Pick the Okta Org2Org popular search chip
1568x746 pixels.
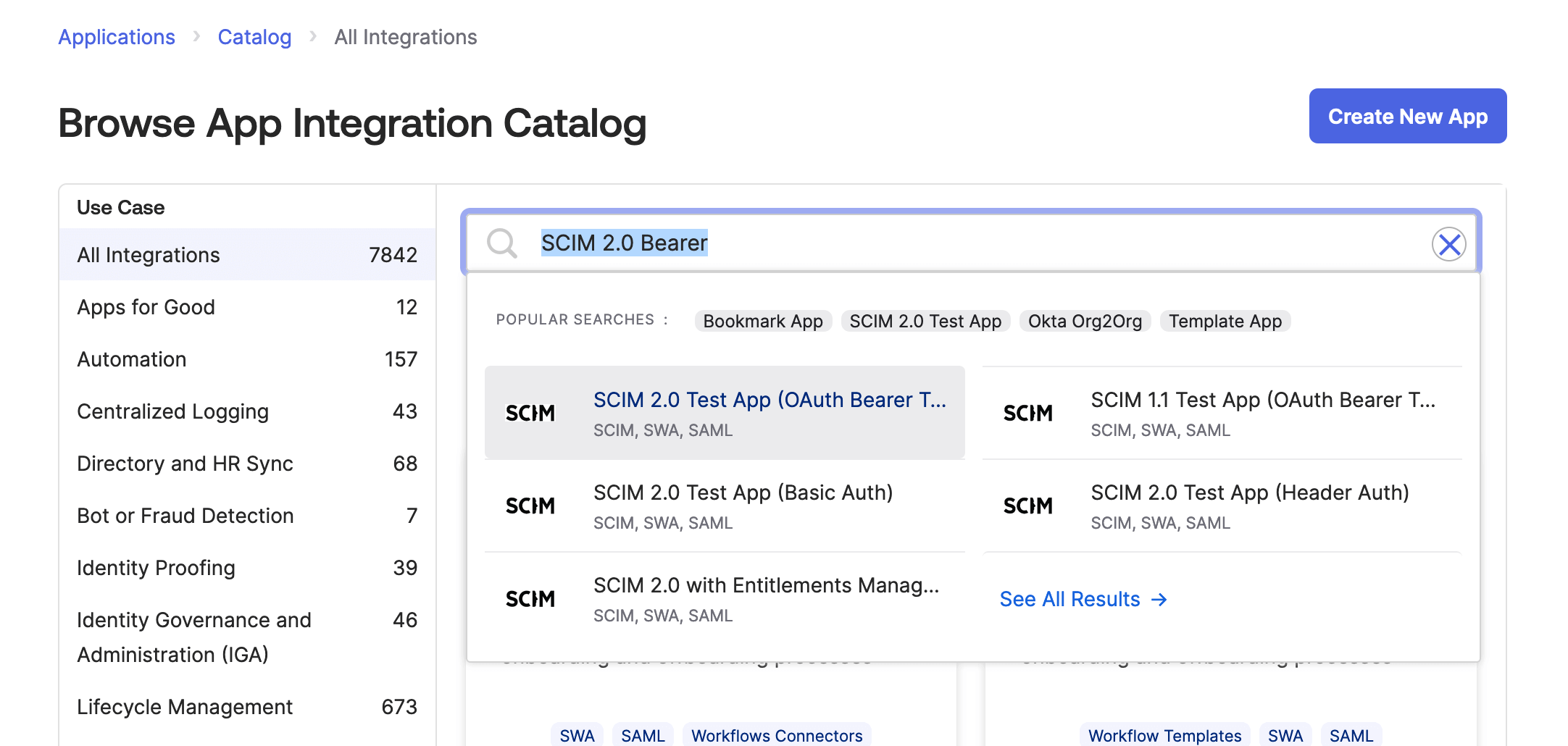(1085, 320)
